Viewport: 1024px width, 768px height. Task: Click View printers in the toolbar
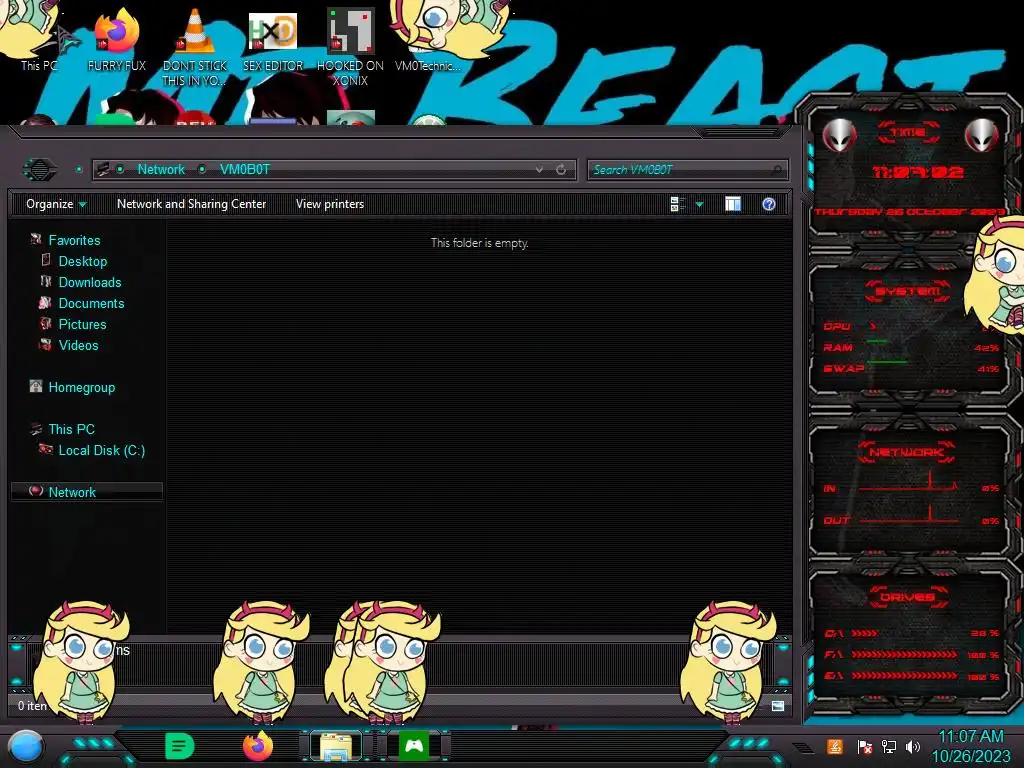330,204
